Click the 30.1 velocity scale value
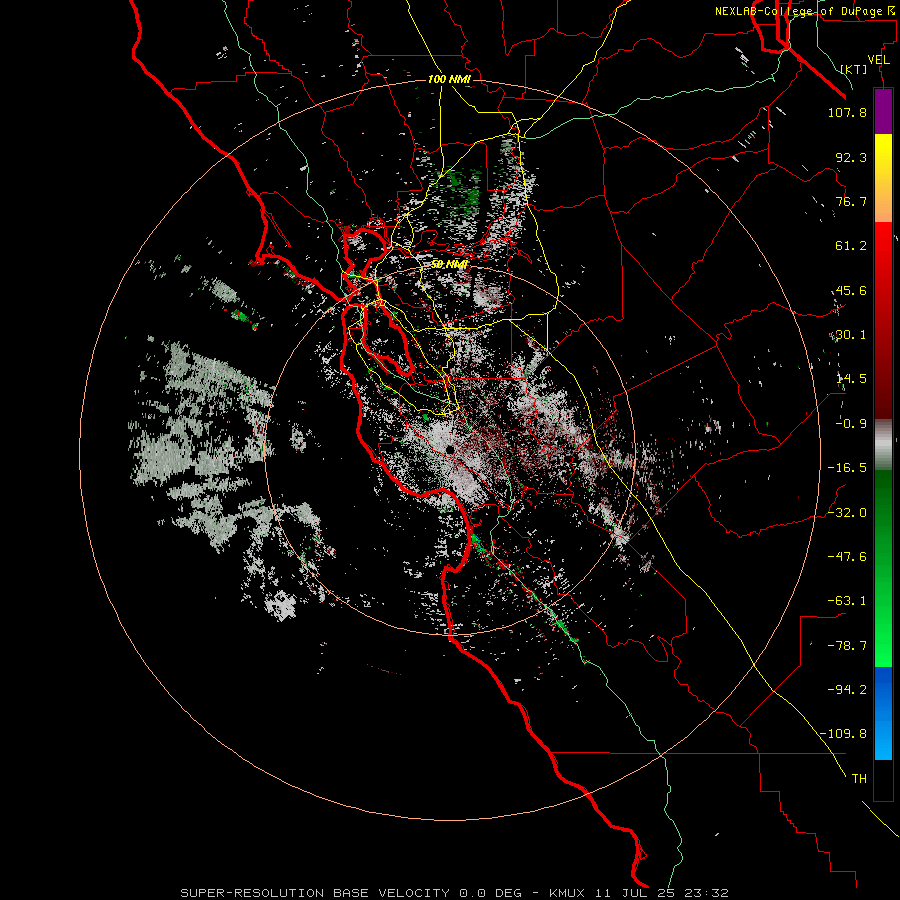900x900 pixels. (x=851, y=335)
